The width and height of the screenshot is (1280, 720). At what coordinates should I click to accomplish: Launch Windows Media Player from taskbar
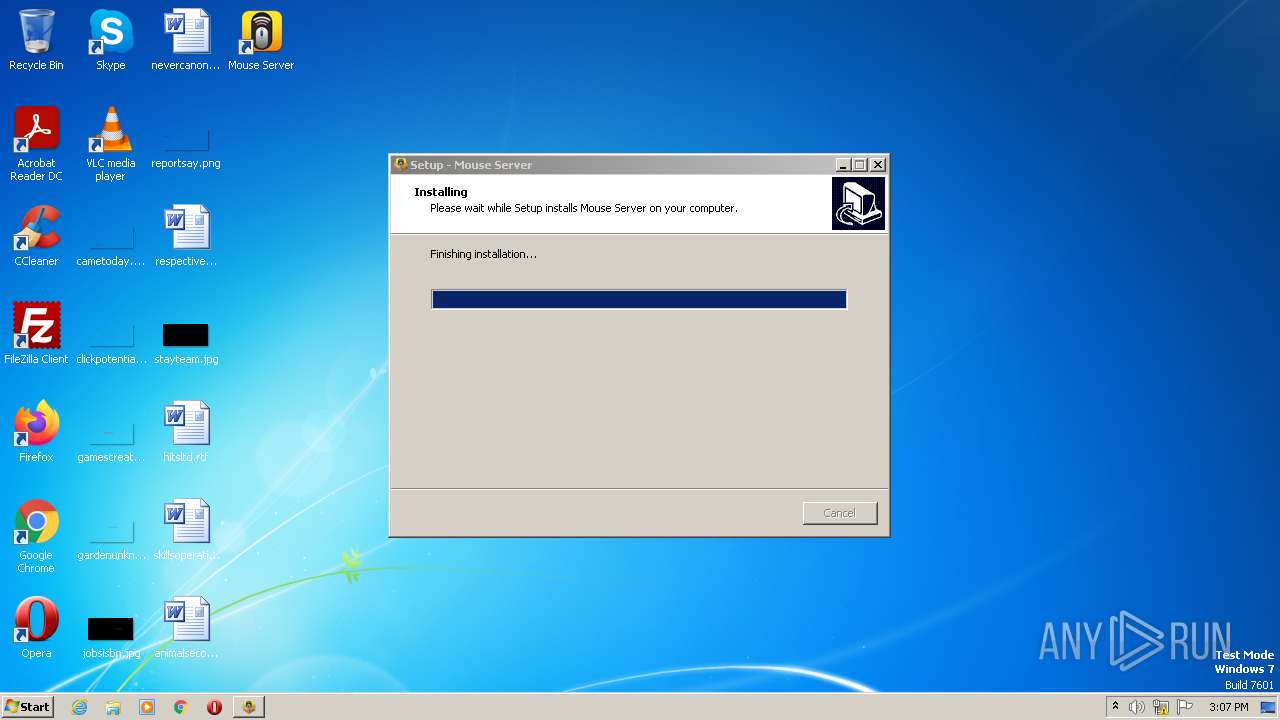(x=147, y=707)
